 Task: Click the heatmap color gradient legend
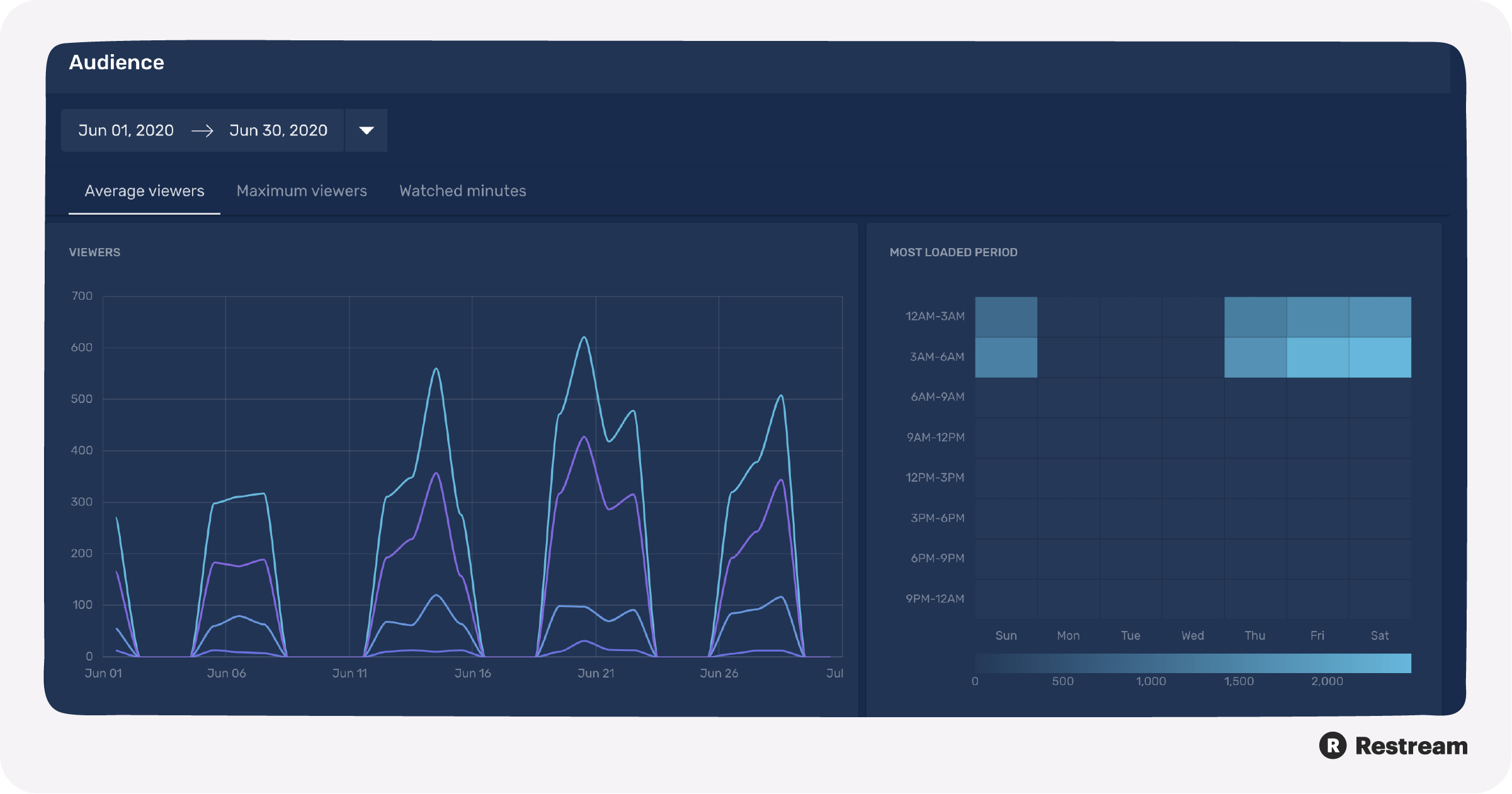coord(1193,663)
